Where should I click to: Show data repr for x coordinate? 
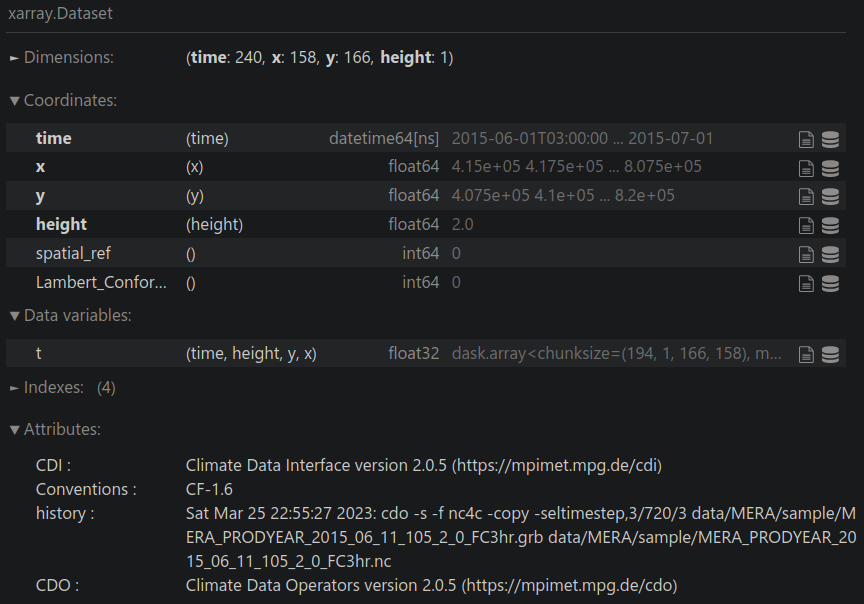coord(830,168)
